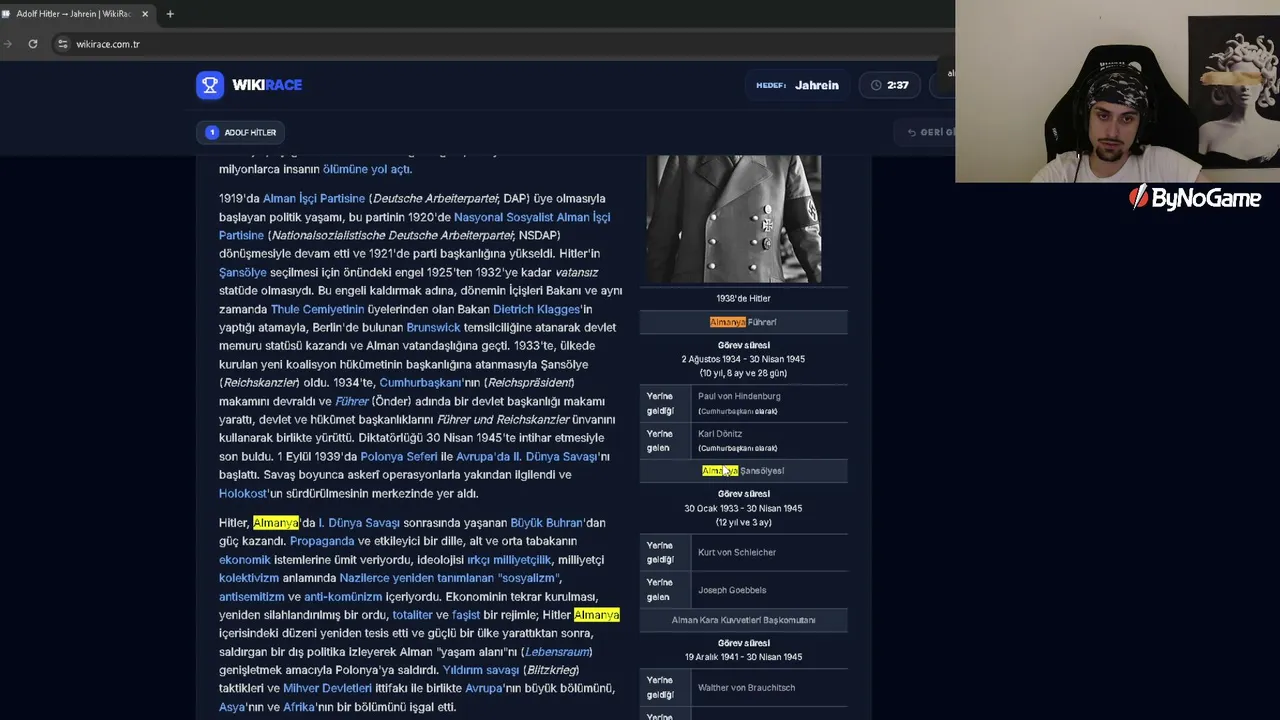Screen dimensions: 1280x720
Task: Click the clock icon beside the 2:37 timer
Action: (x=876, y=85)
